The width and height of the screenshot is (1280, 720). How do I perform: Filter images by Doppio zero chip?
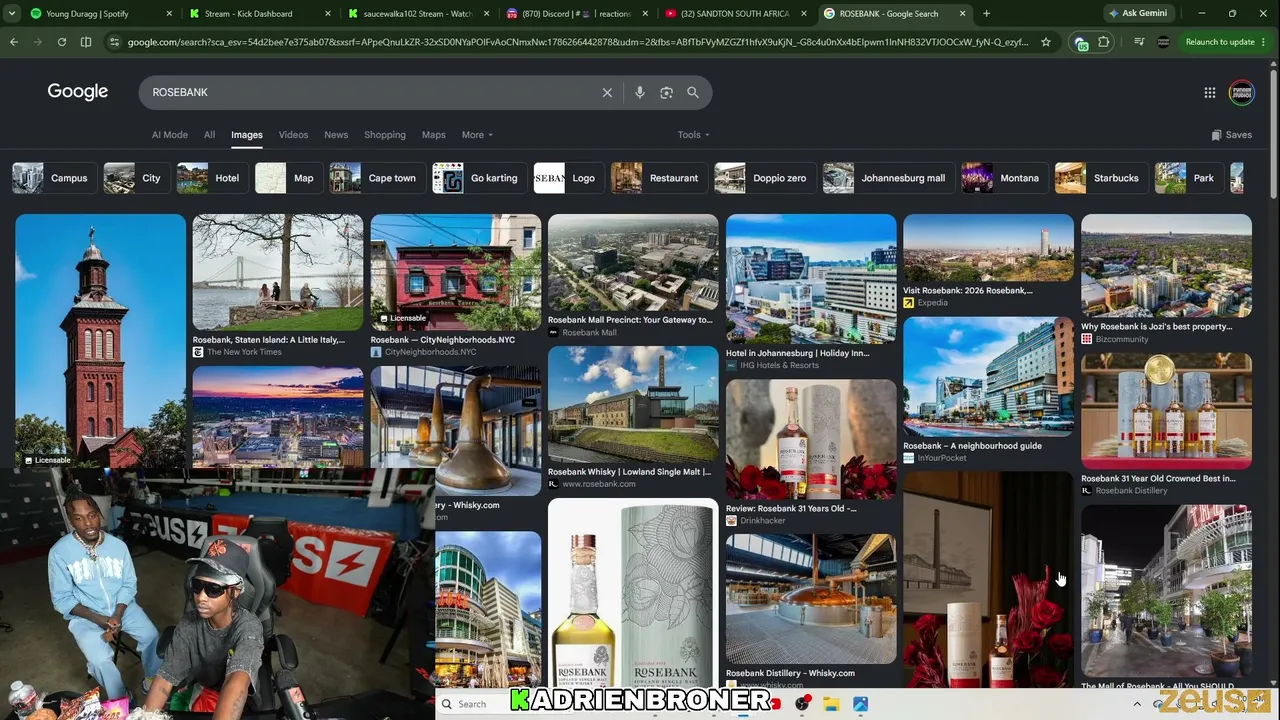pos(765,178)
